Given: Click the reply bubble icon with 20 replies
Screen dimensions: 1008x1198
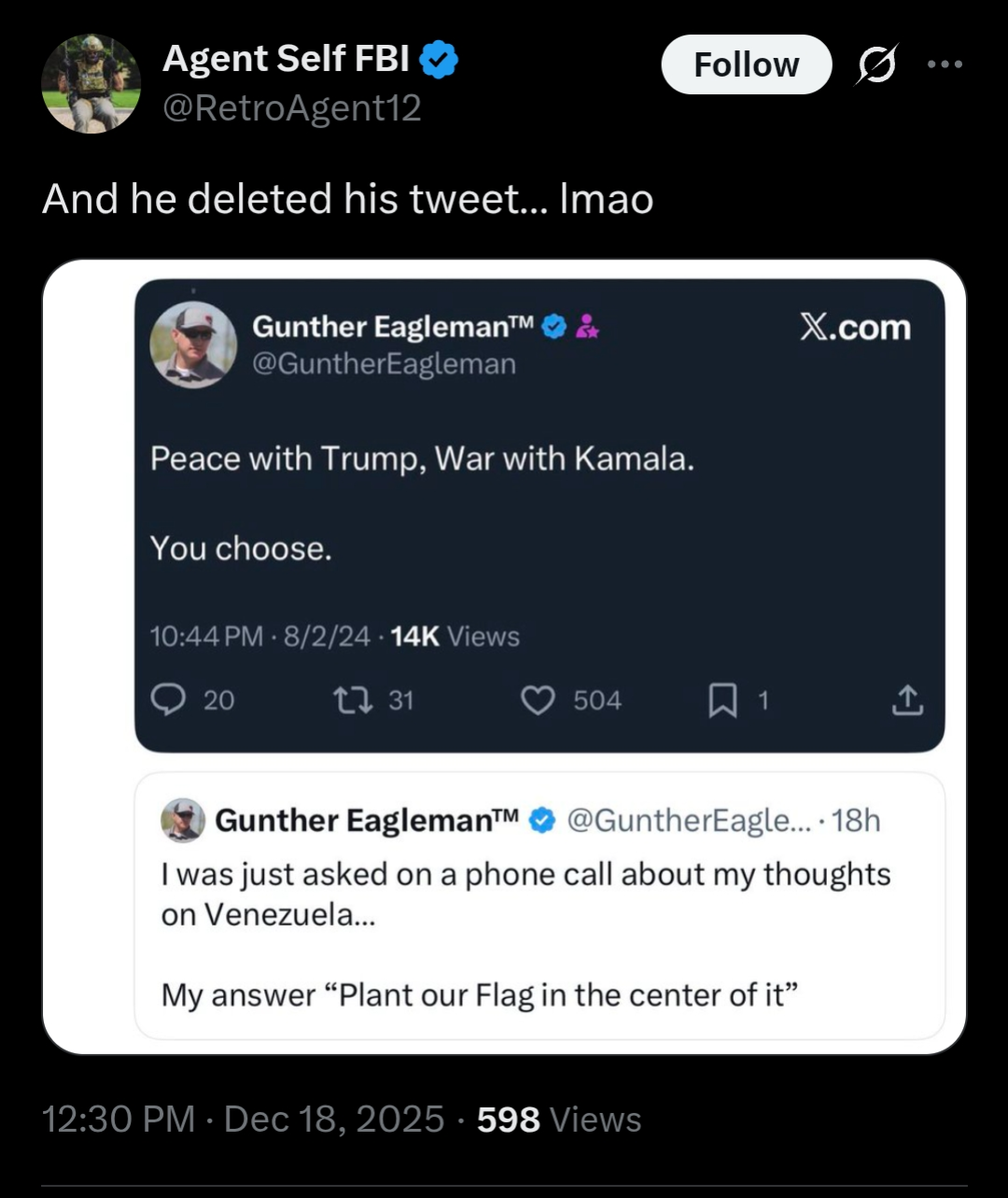Looking at the screenshot, I should (x=169, y=699).
